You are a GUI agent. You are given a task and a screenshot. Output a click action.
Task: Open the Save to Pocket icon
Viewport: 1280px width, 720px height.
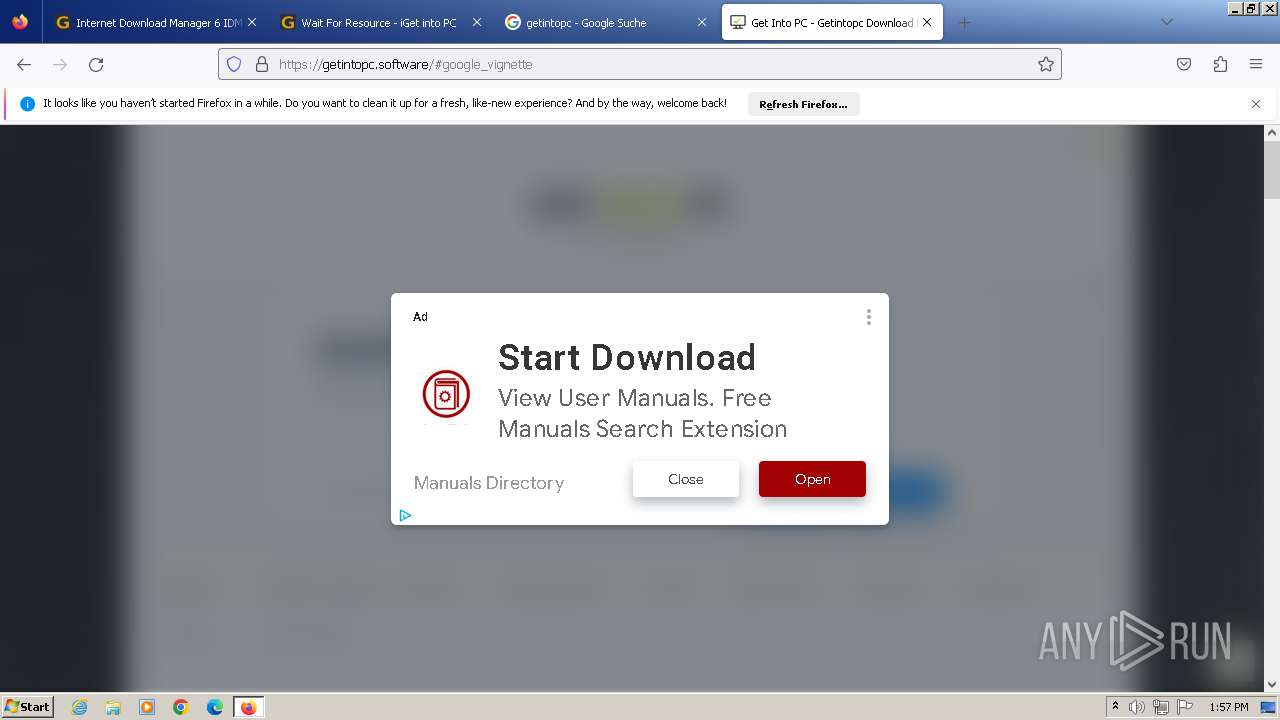(1184, 64)
